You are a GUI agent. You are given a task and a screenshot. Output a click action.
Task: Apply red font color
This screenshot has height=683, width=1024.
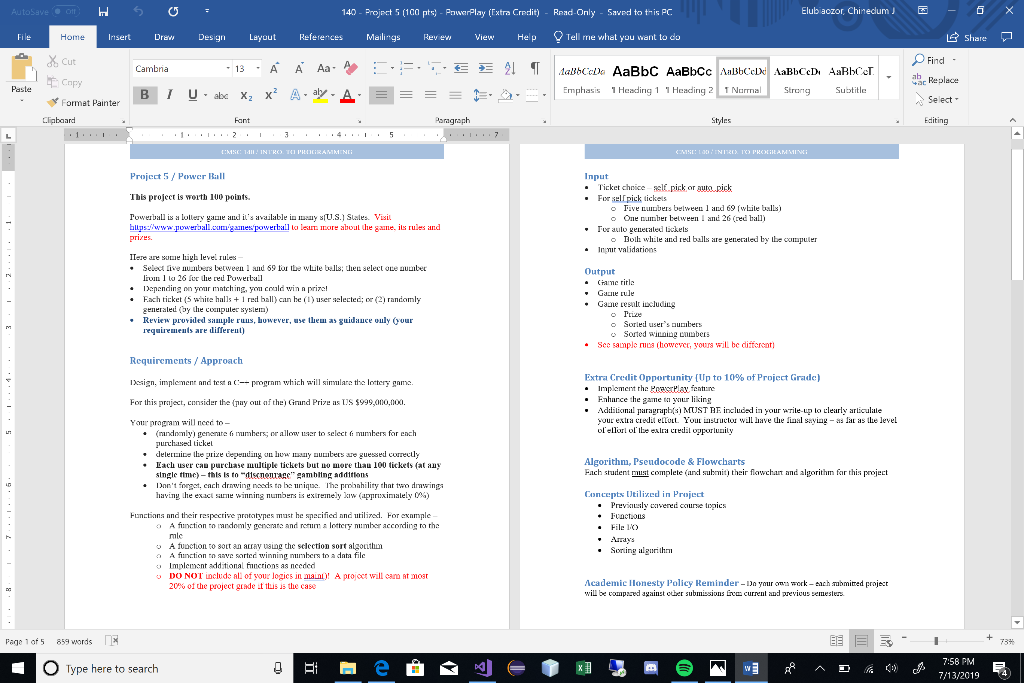tap(347, 95)
